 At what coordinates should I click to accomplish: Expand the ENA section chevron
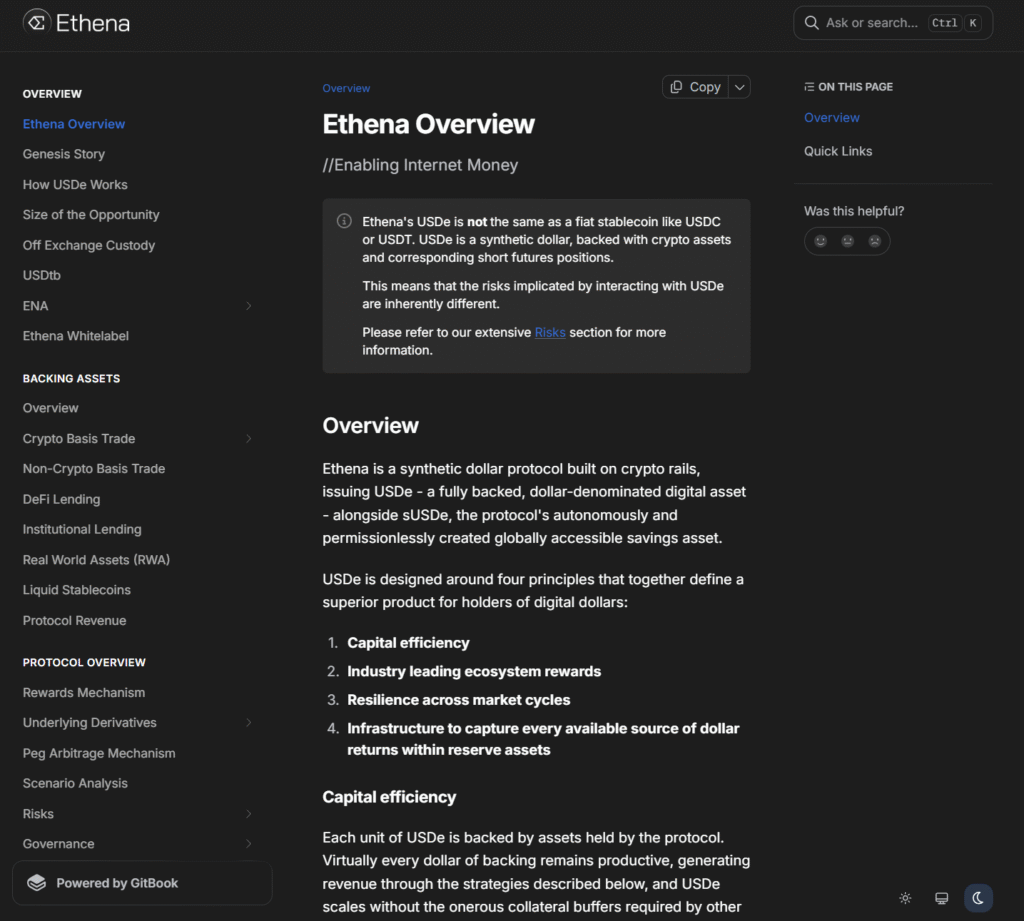249,306
